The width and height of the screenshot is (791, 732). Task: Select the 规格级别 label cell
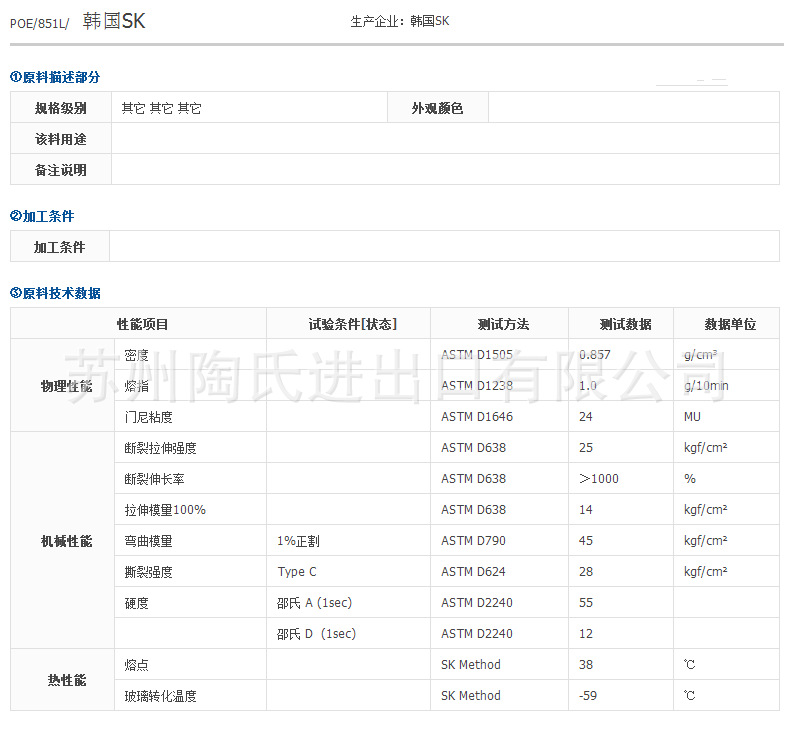coord(61,107)
